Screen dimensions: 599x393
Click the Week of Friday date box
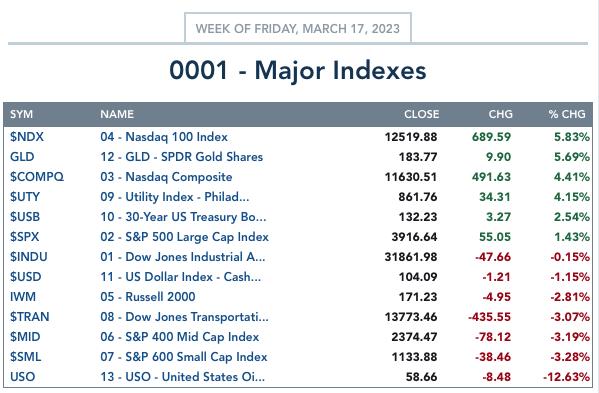(x=298, y=28)
